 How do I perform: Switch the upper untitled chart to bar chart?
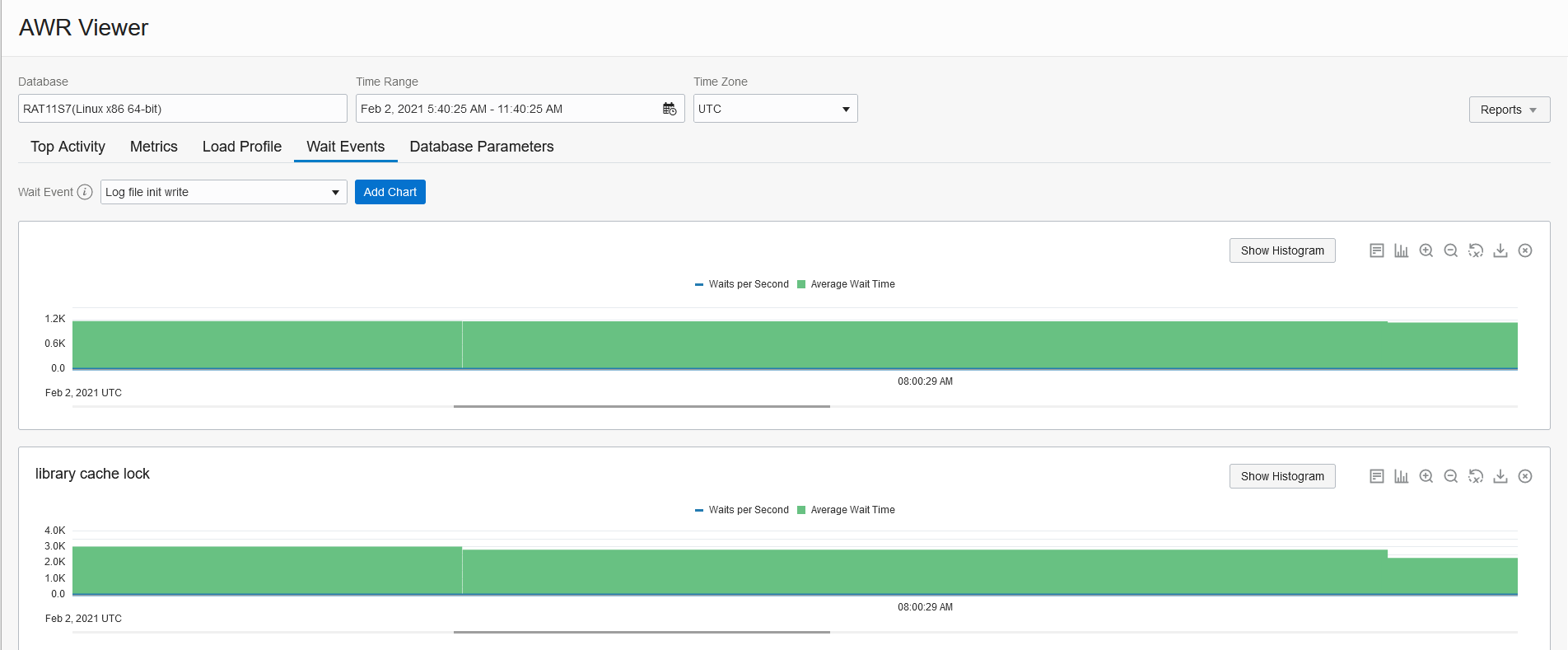(x=1402, y=250)
